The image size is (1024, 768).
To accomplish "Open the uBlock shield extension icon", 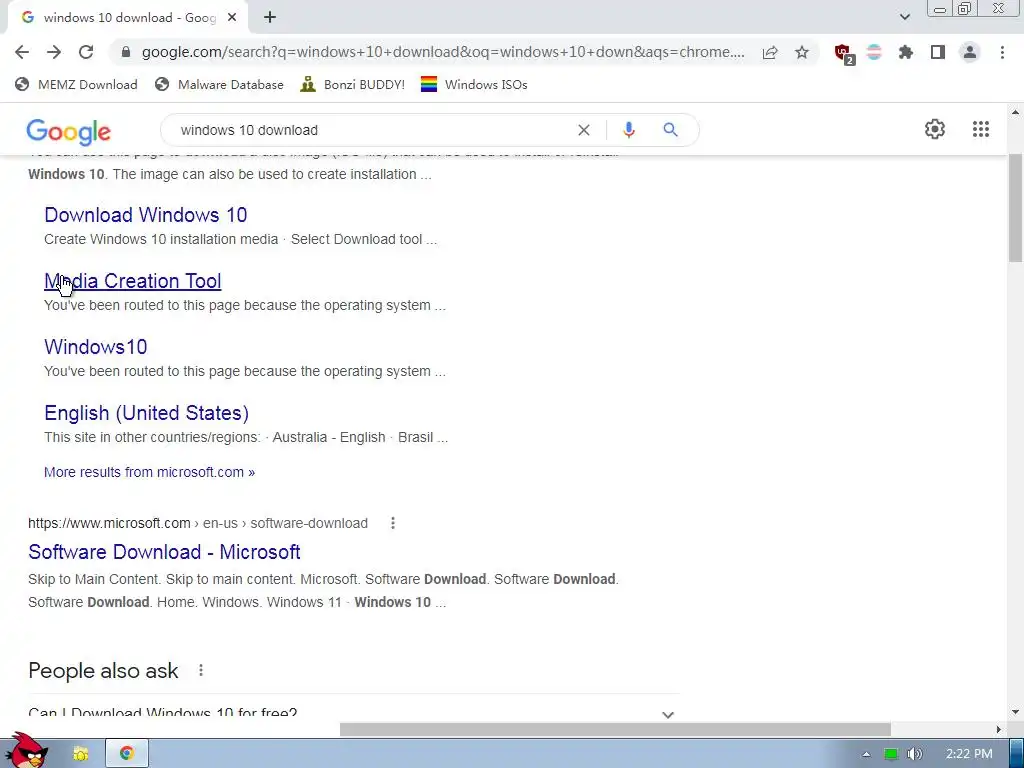I will pos(844,54).
